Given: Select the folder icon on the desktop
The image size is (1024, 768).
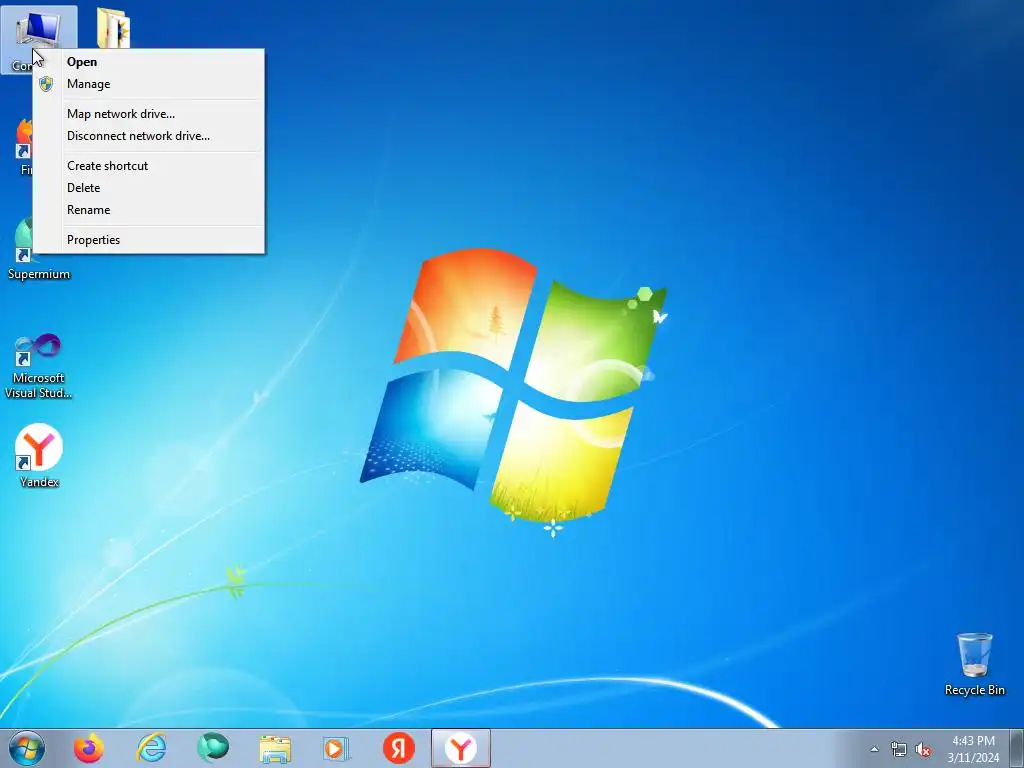Looking at the screenshot, I should pyautogui.click(x=114, y=27).
